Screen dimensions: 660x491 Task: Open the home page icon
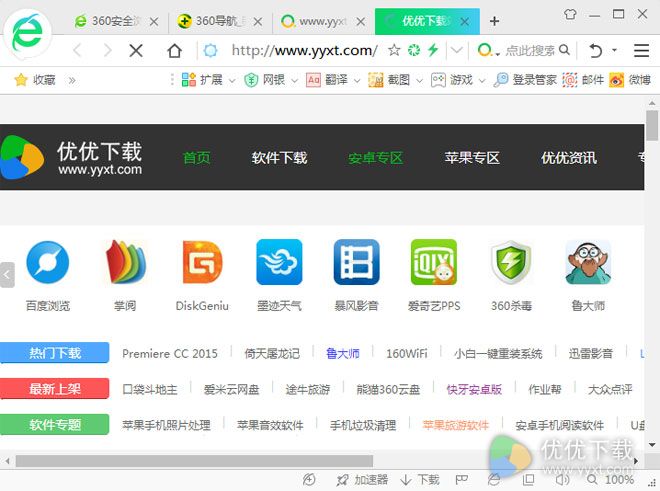(x=174, y=51)
